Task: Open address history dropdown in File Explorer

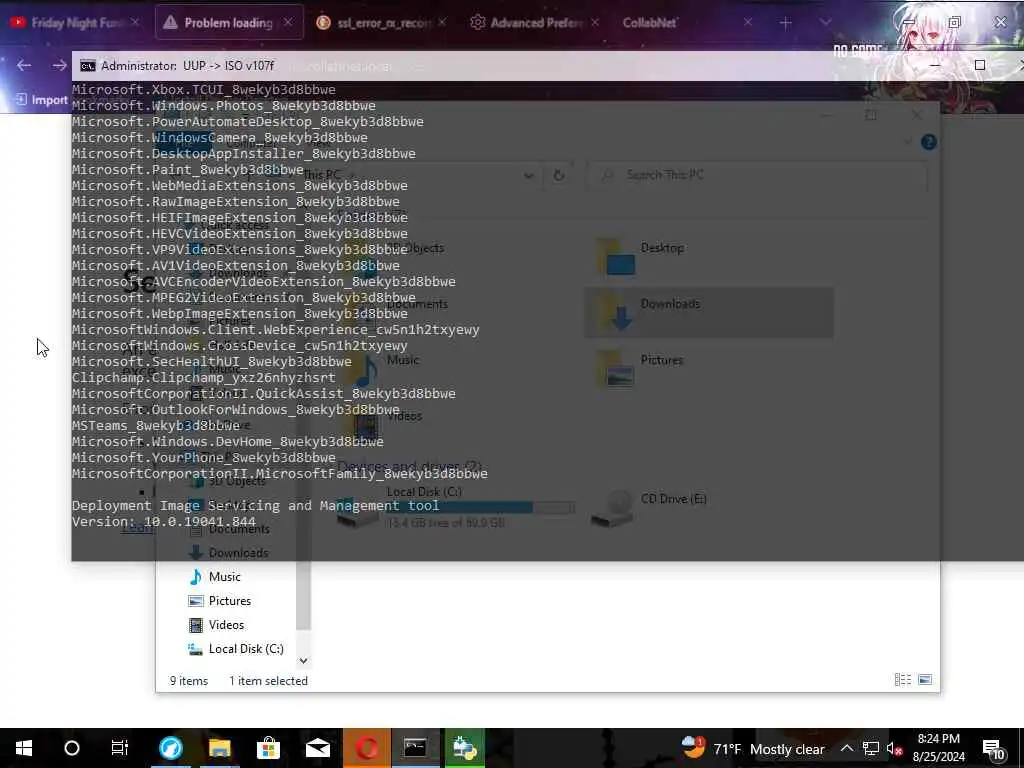Action: point(528,175)
